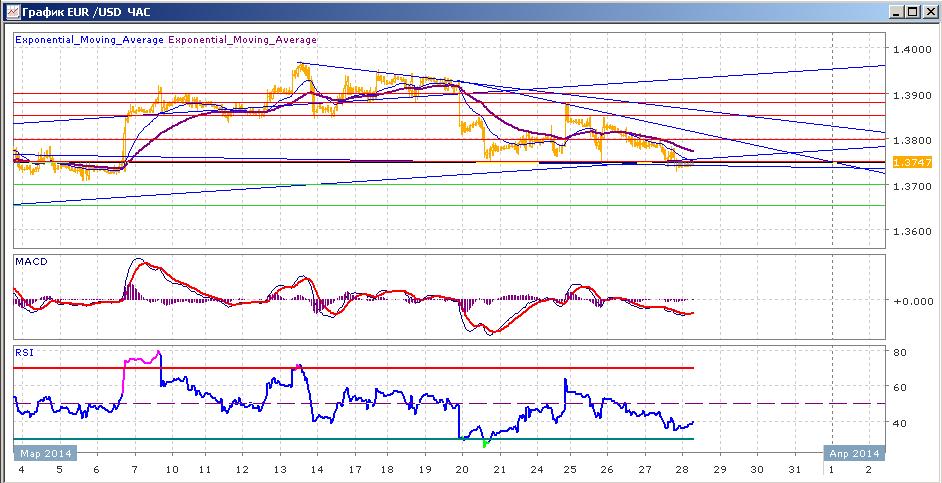Click the teal RSI oversold level line
The height and width of the screenshot is (483, 942).
point(354,439)
